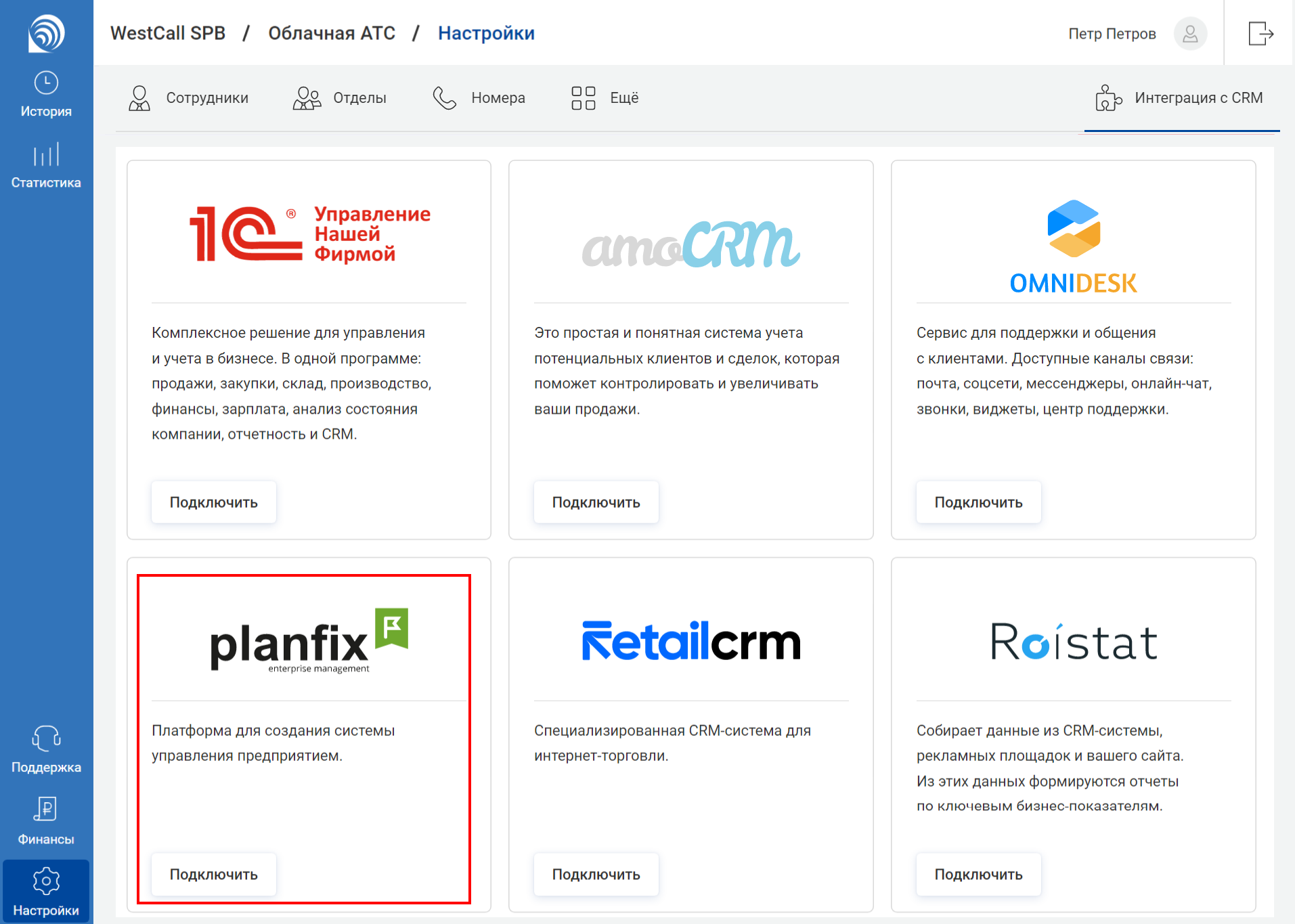Connect Omnidesk via Подключить button
The width and height of the screenshot is (1295, 924).
click(979, 502)
